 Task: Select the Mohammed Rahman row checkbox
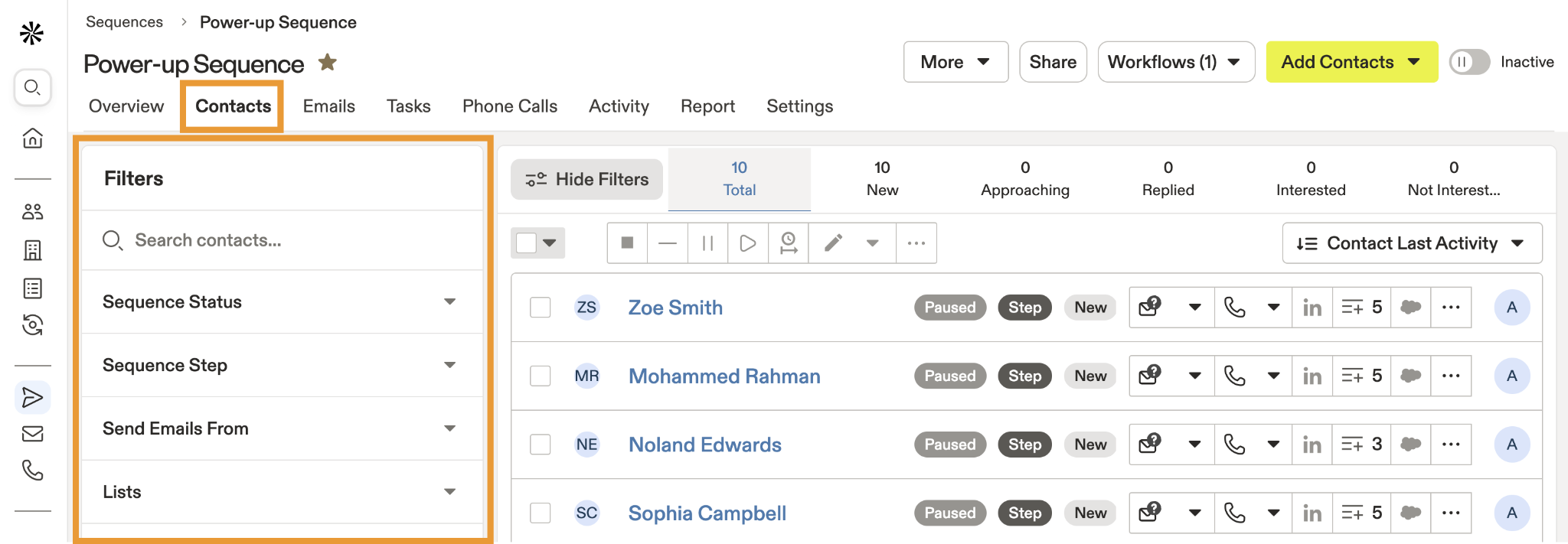(541, 376)
